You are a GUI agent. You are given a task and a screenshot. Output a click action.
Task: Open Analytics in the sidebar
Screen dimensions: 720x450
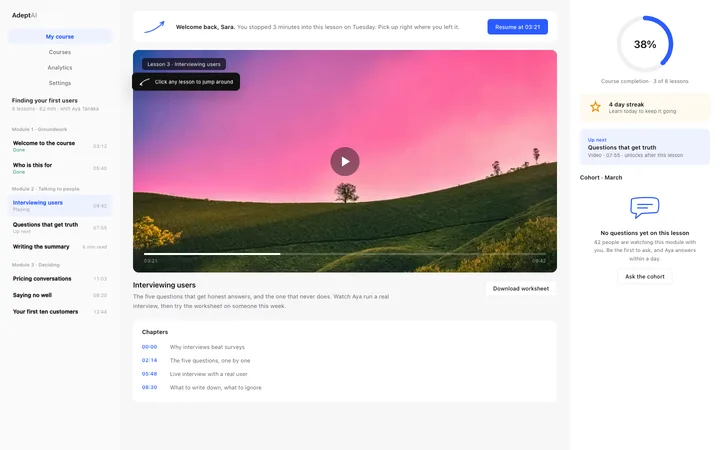click(x=60, y=68)
